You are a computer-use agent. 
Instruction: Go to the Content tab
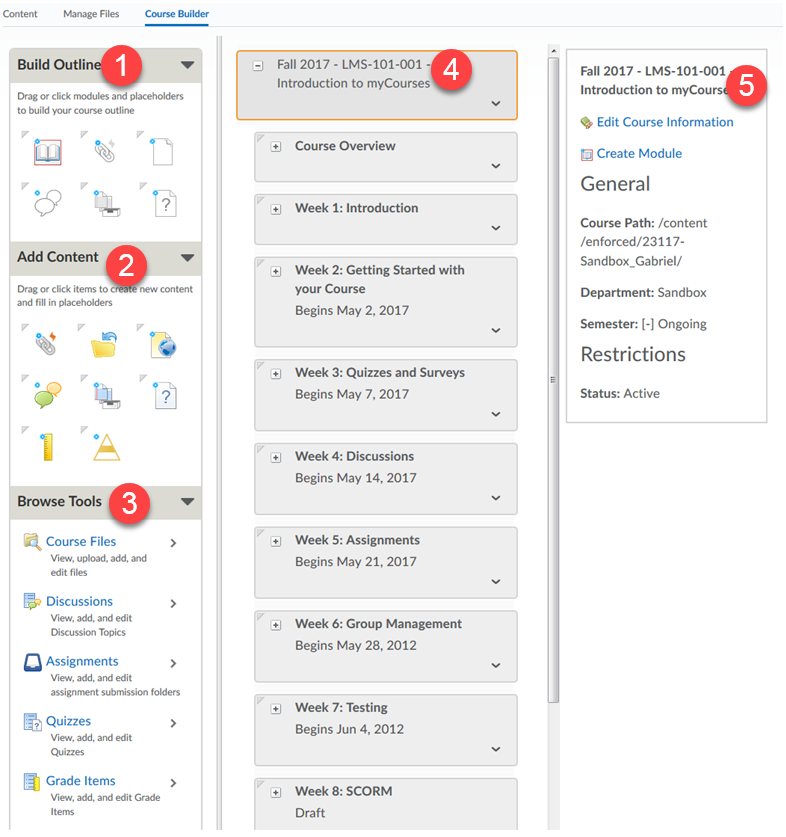(x=20, y=14)
